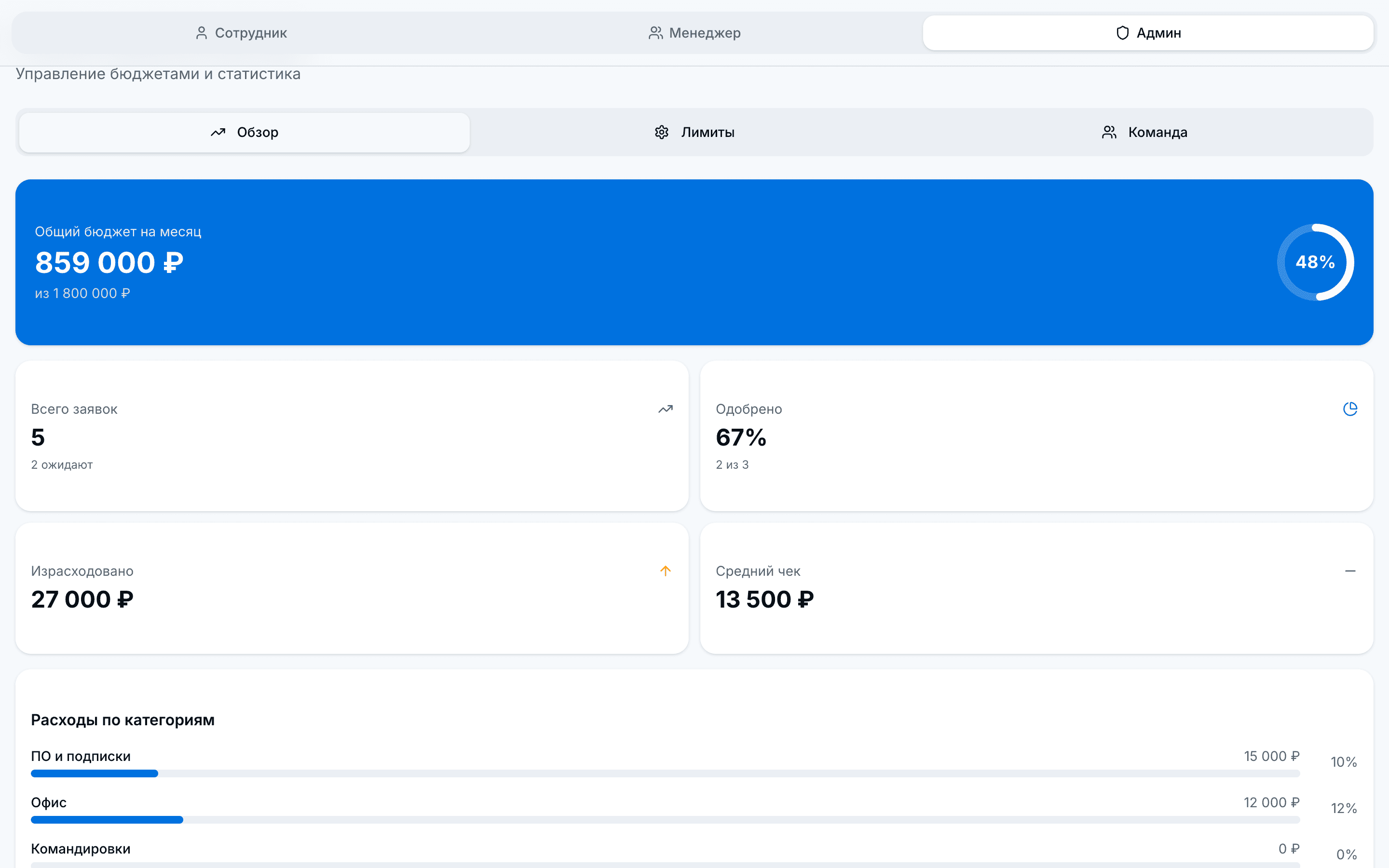Click the dash icon in Средний чек card
Screen dimensions: 1389x868
[1350, 570]
